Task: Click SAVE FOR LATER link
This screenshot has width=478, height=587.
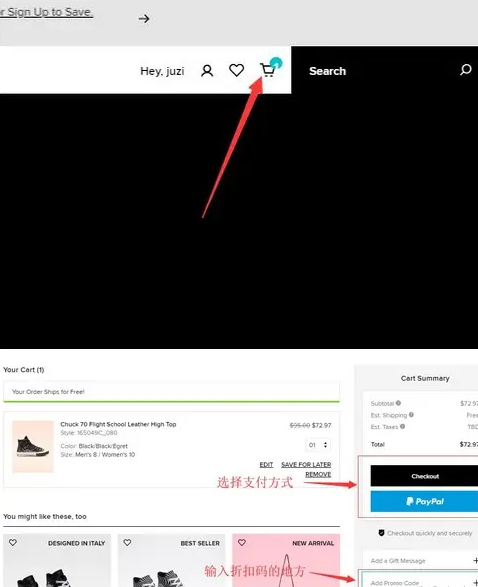Action: coord(306,464)
